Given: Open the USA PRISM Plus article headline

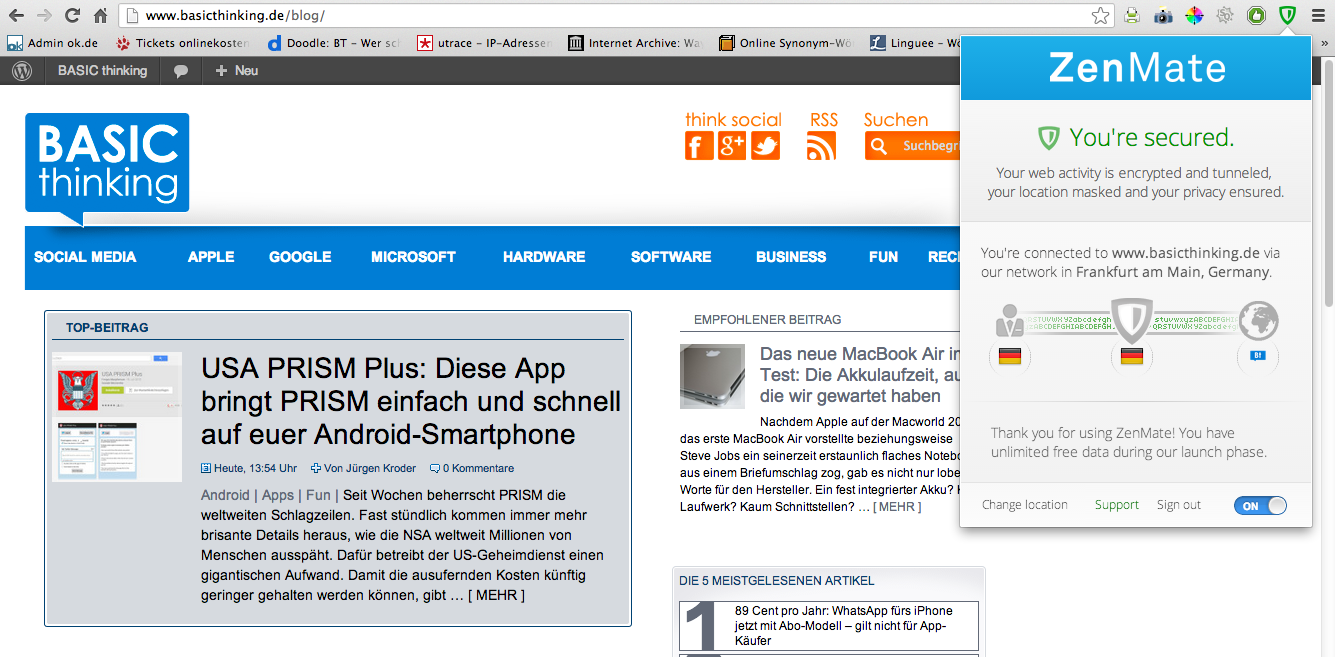Looking at the screenshot, I should (411, 401).
